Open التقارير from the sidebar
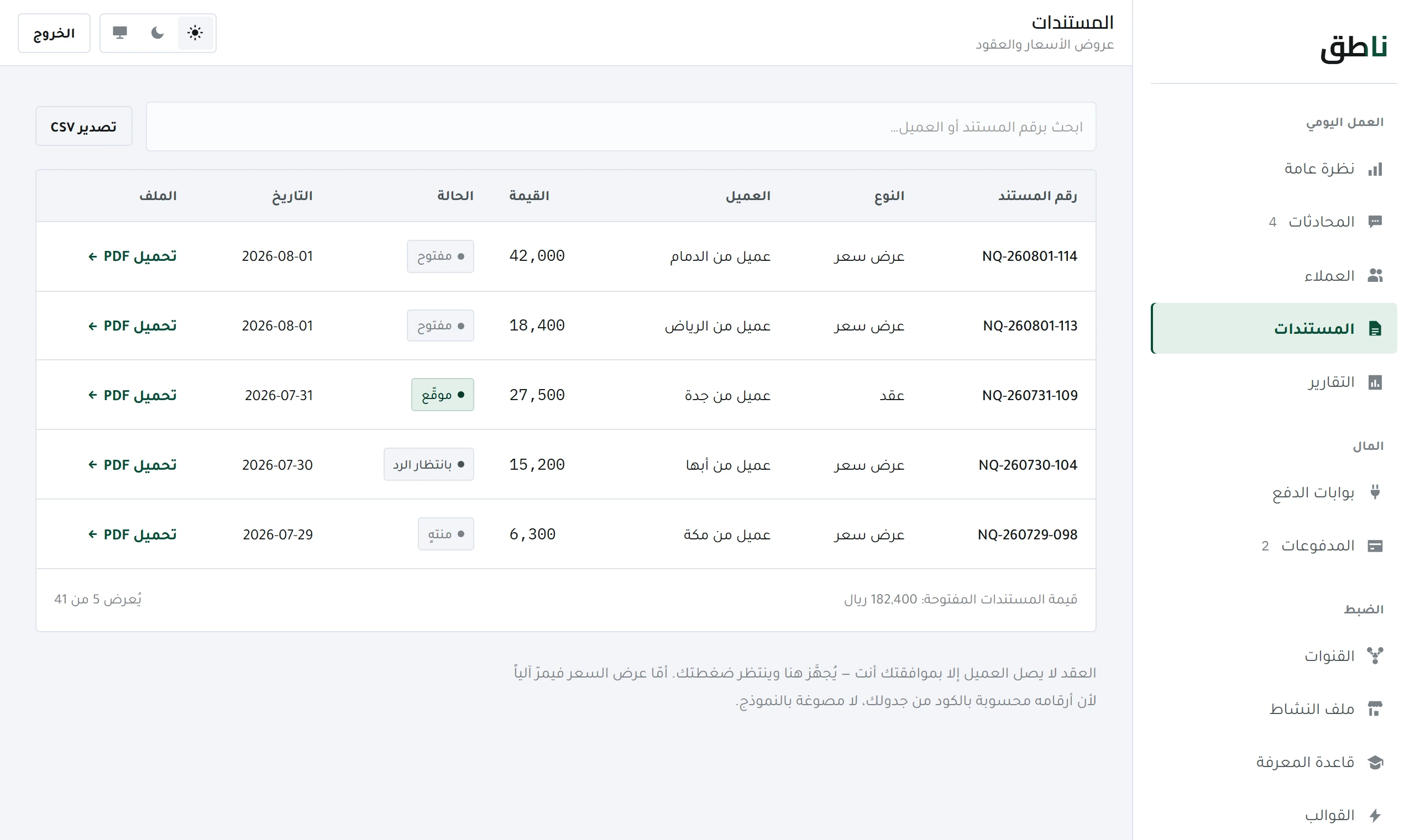Screen dimensions: 1415x840 (1273, 382)
